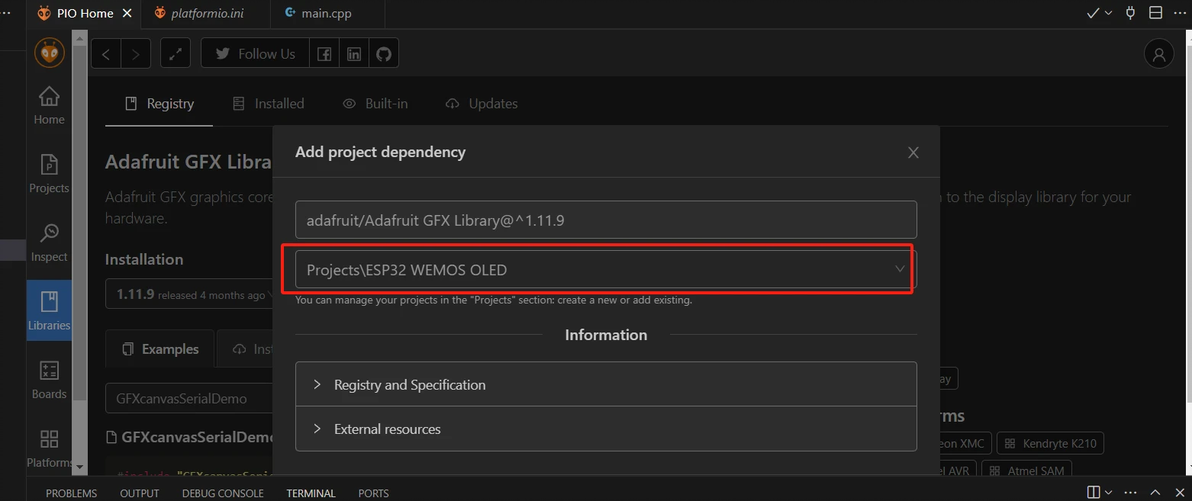The height and width of the screenshot is (501, 1192).
Task: Open the GitHub icon link
Action: (383, 54)
